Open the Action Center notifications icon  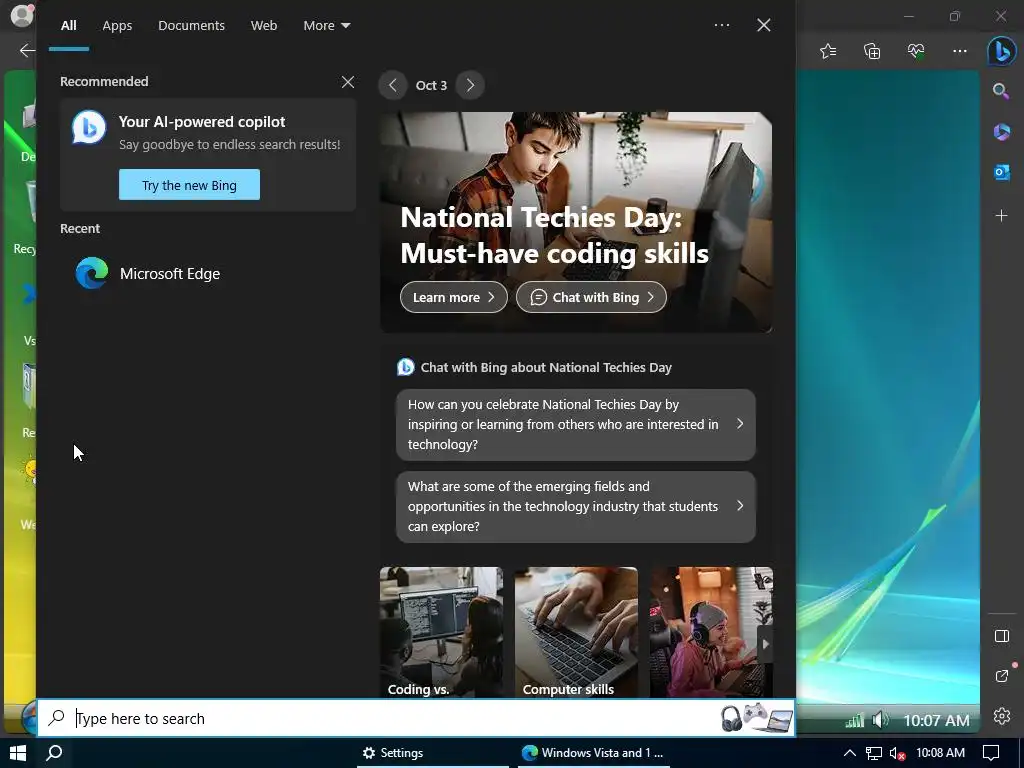[991, 753]
